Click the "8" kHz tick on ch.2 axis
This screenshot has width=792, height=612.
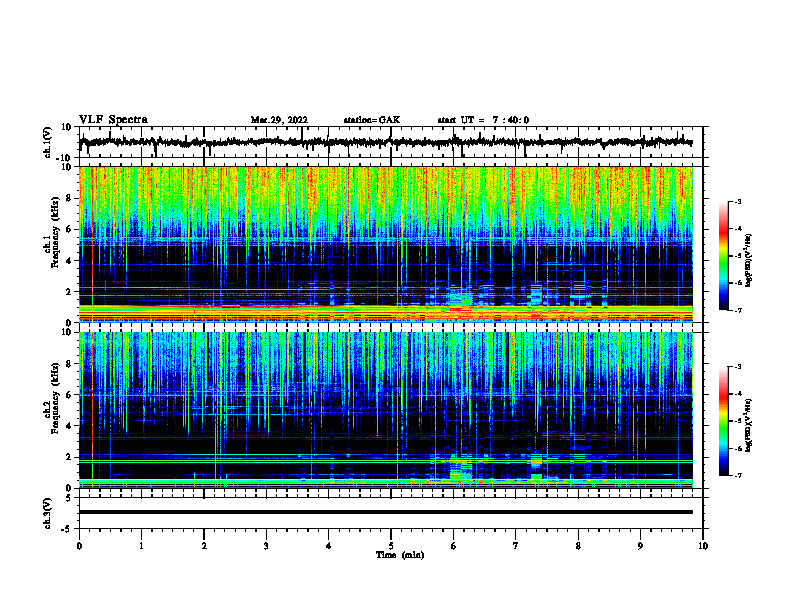coord(70,364)
